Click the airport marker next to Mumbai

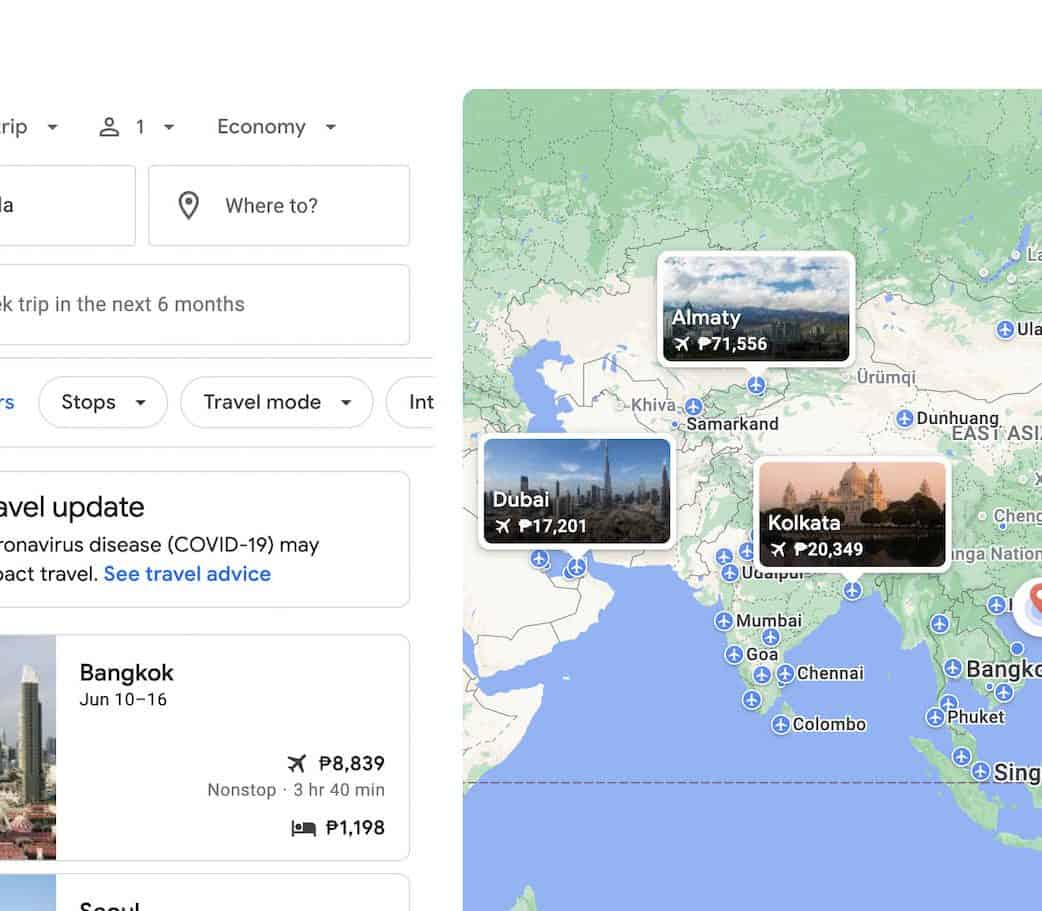click(x=724, y=621)
